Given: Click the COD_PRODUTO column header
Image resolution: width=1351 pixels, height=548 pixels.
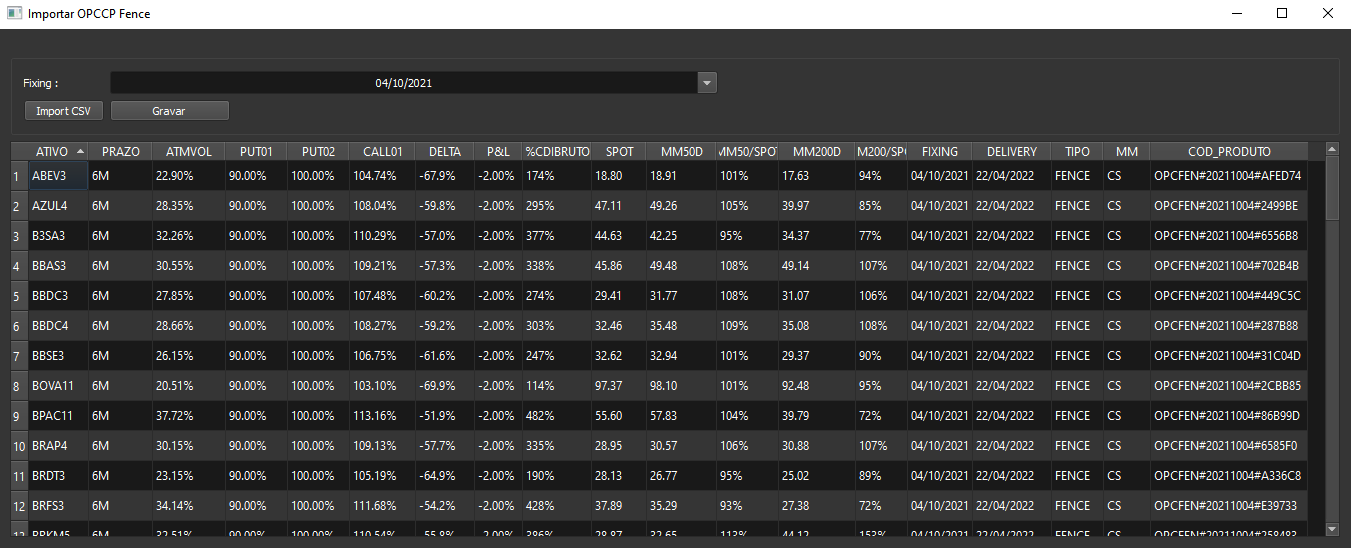Looking at the screenshot, I should [1229, 152].
